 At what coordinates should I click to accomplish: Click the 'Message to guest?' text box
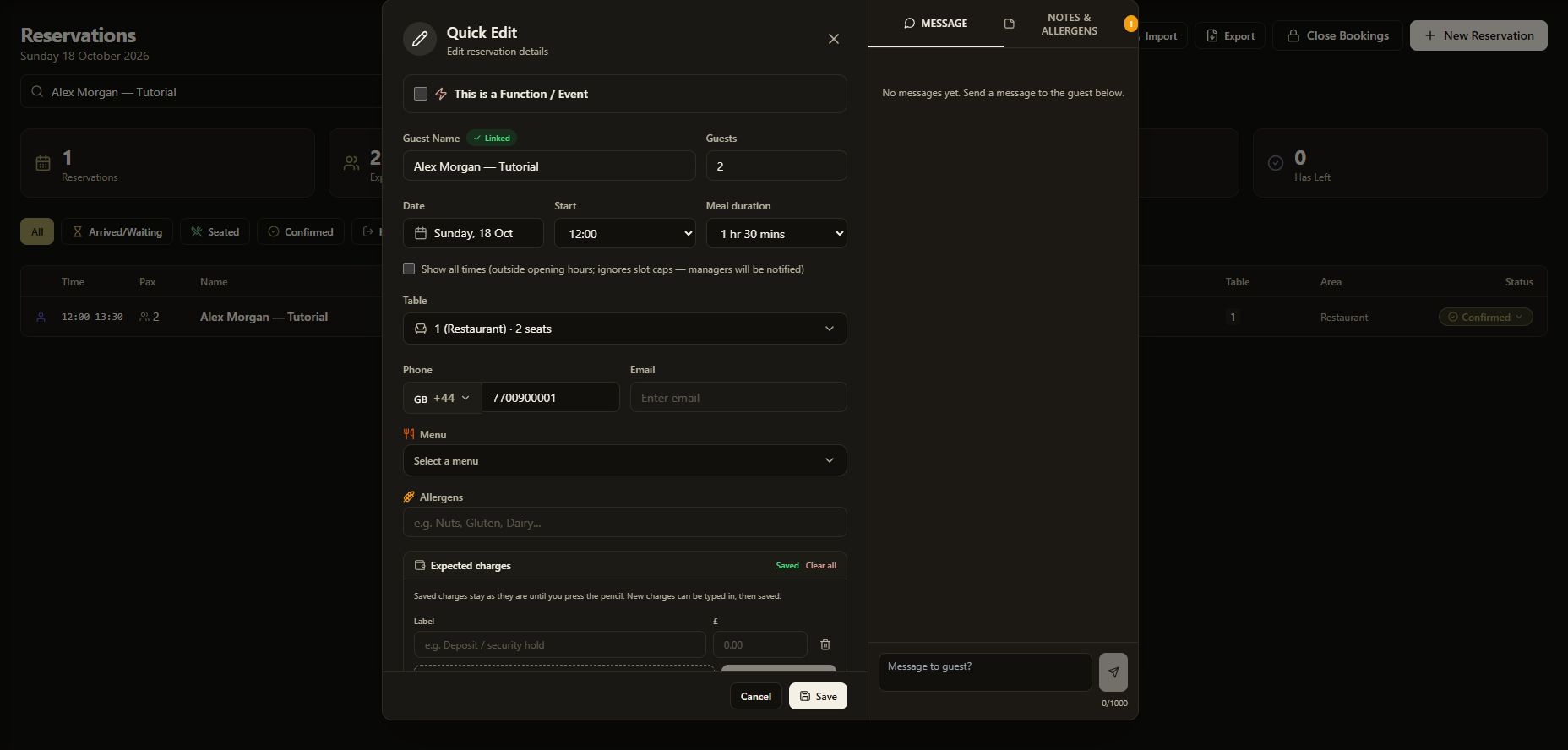(x=985, y=672)
